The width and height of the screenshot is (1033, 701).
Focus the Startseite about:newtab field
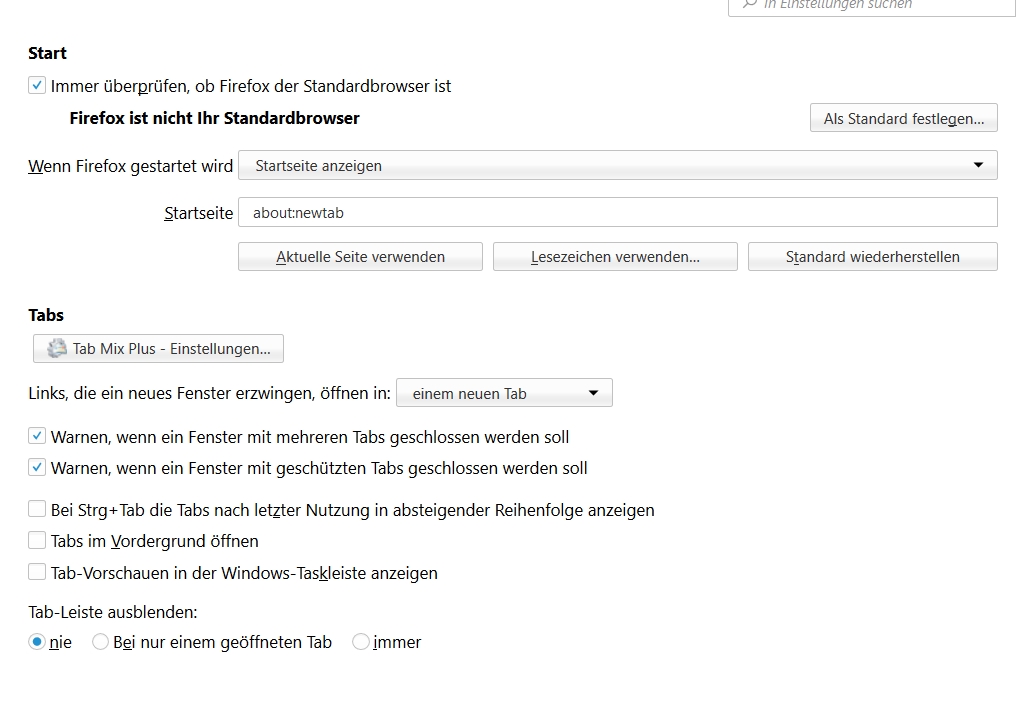(617, 212)
